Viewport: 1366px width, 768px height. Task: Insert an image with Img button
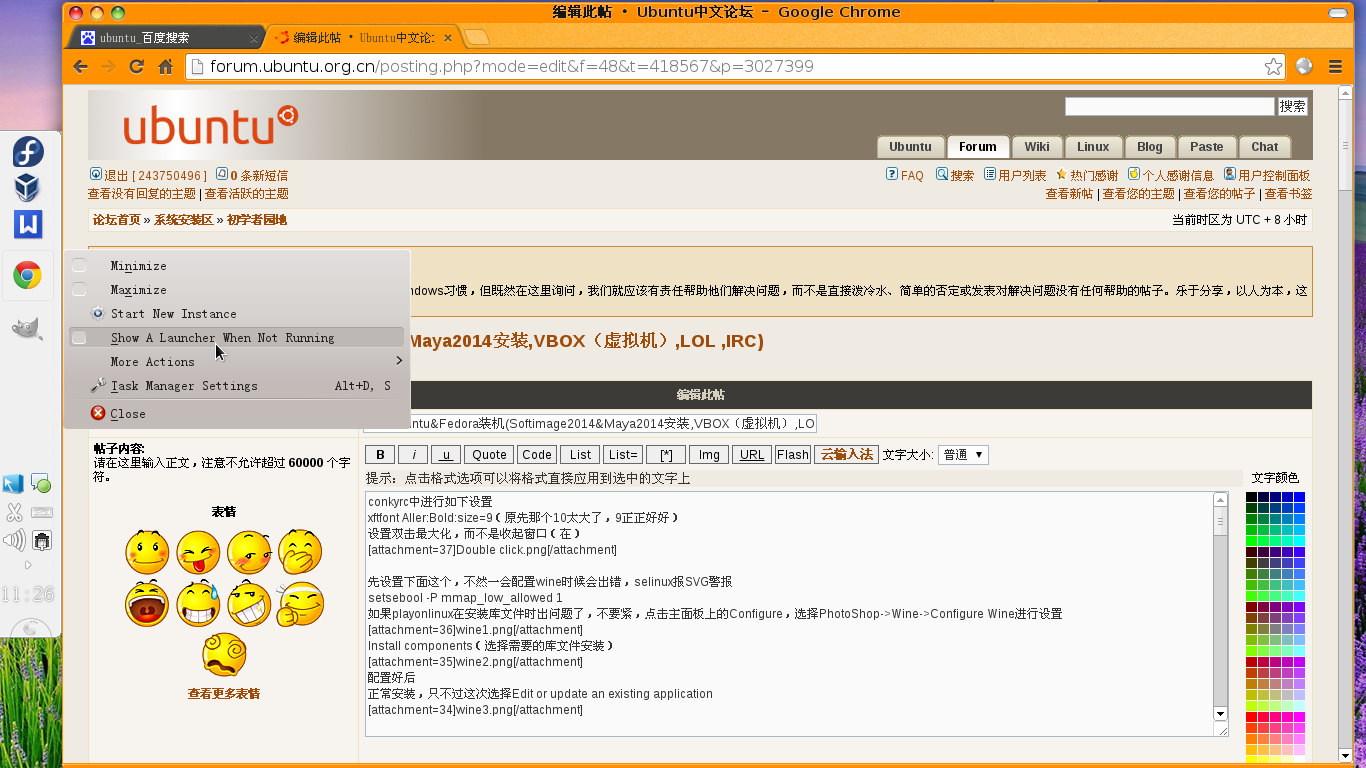(x=709, y=454)
